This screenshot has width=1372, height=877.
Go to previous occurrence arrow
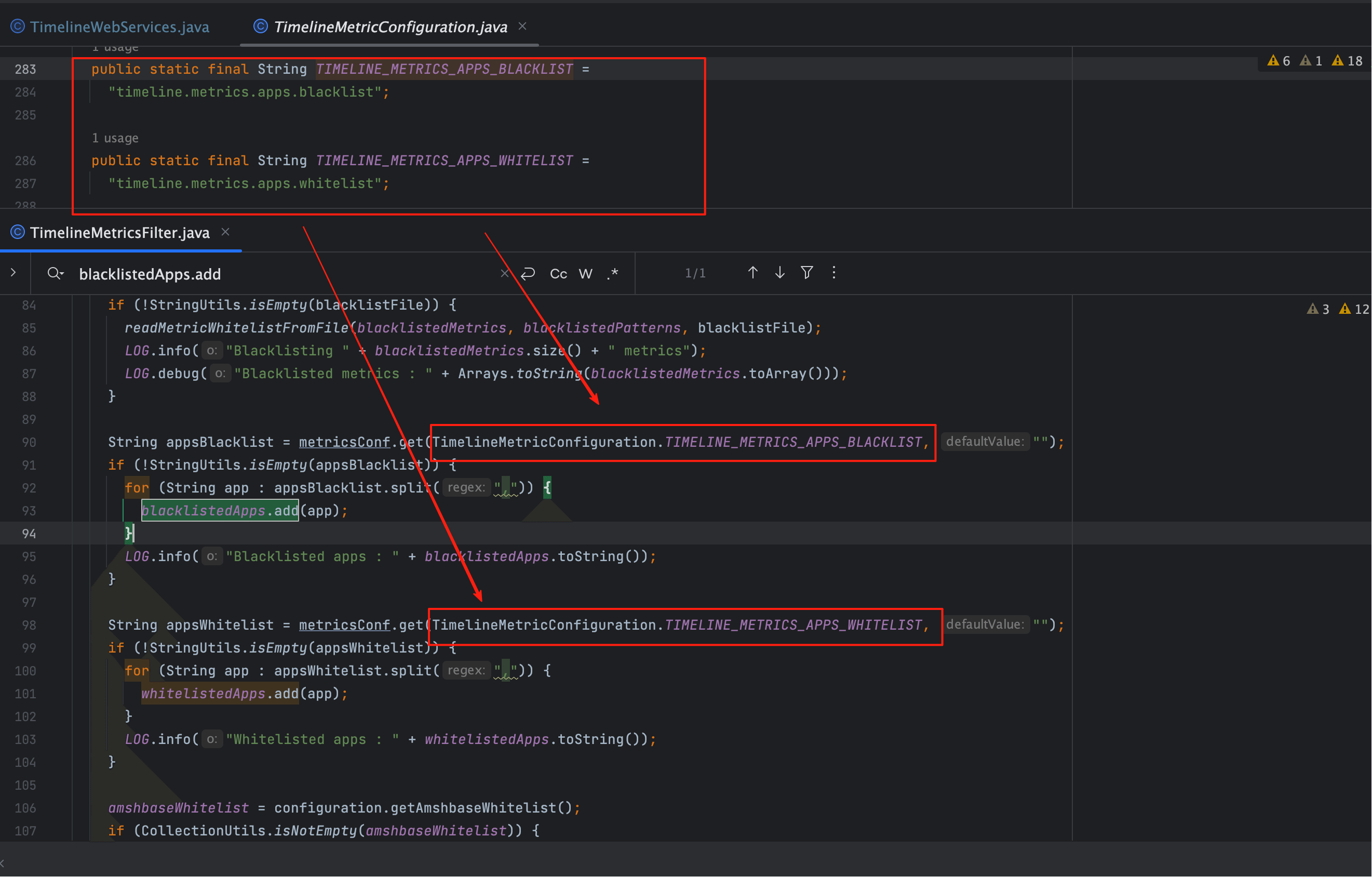pyautogui.click(x=752, y=273)
